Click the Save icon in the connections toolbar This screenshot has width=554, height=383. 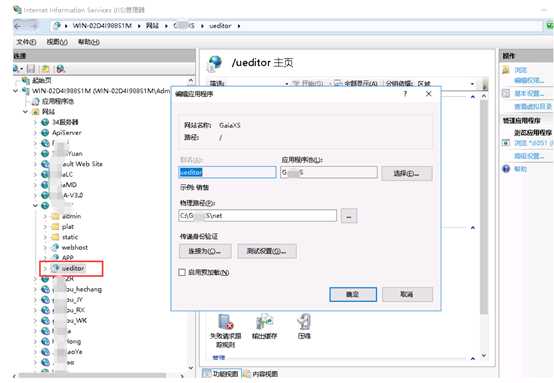point(31,69)
